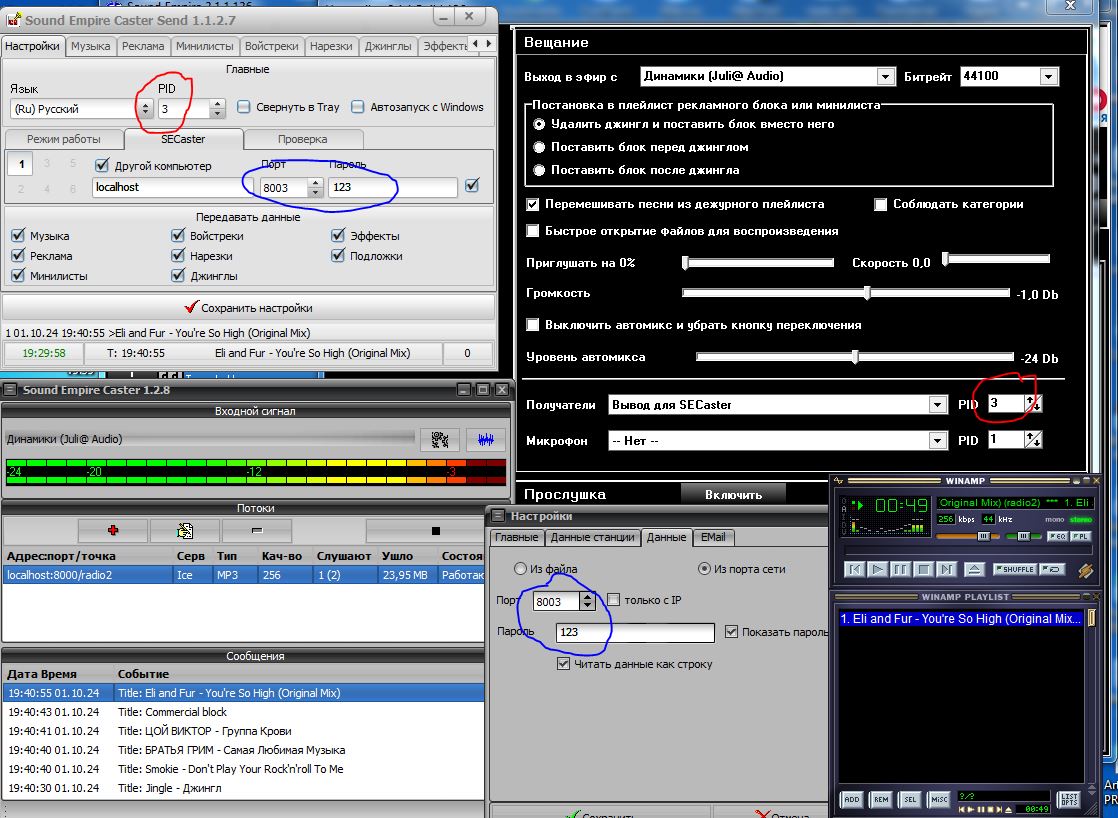This screenshot has width=1118, height=818.
Task: Click REM in Winamp playlist
Action: point(881,799)
